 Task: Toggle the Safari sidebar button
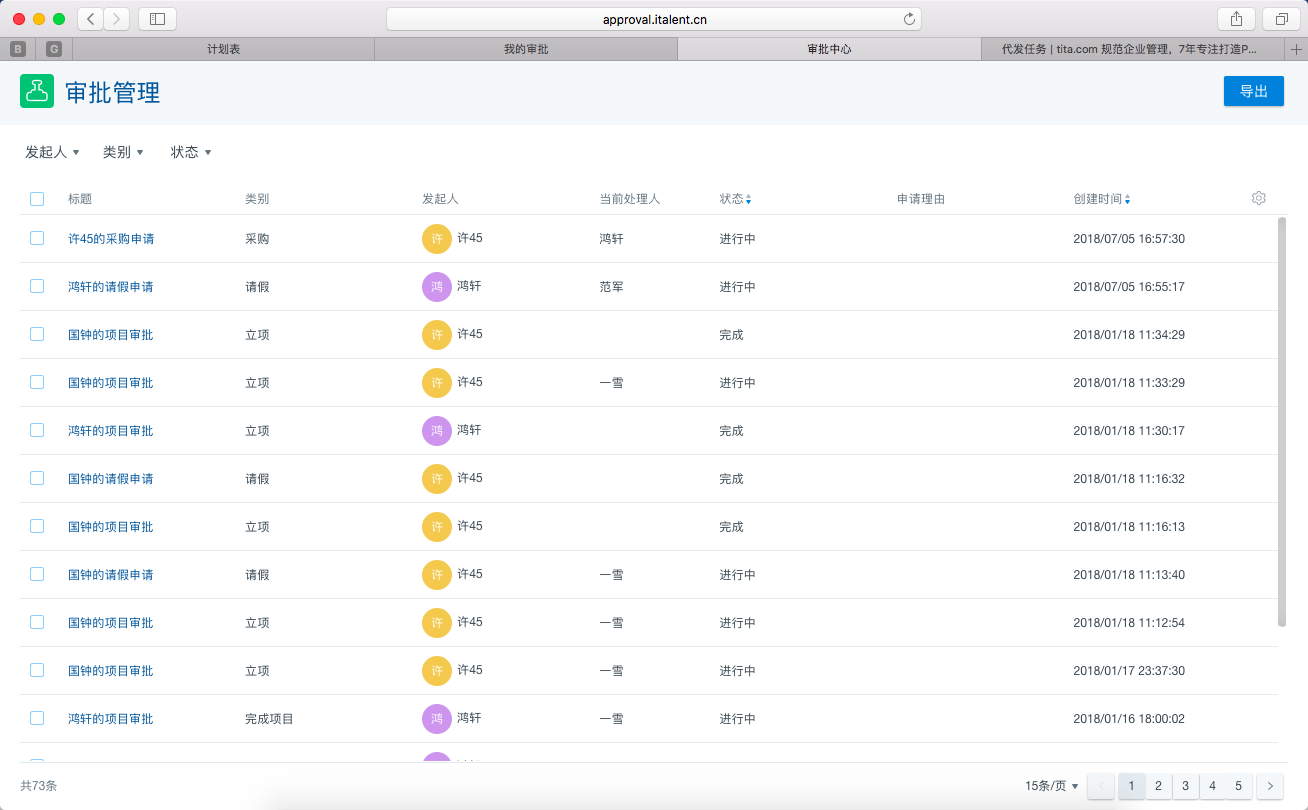pyautogui.click(x=157, y=18)
